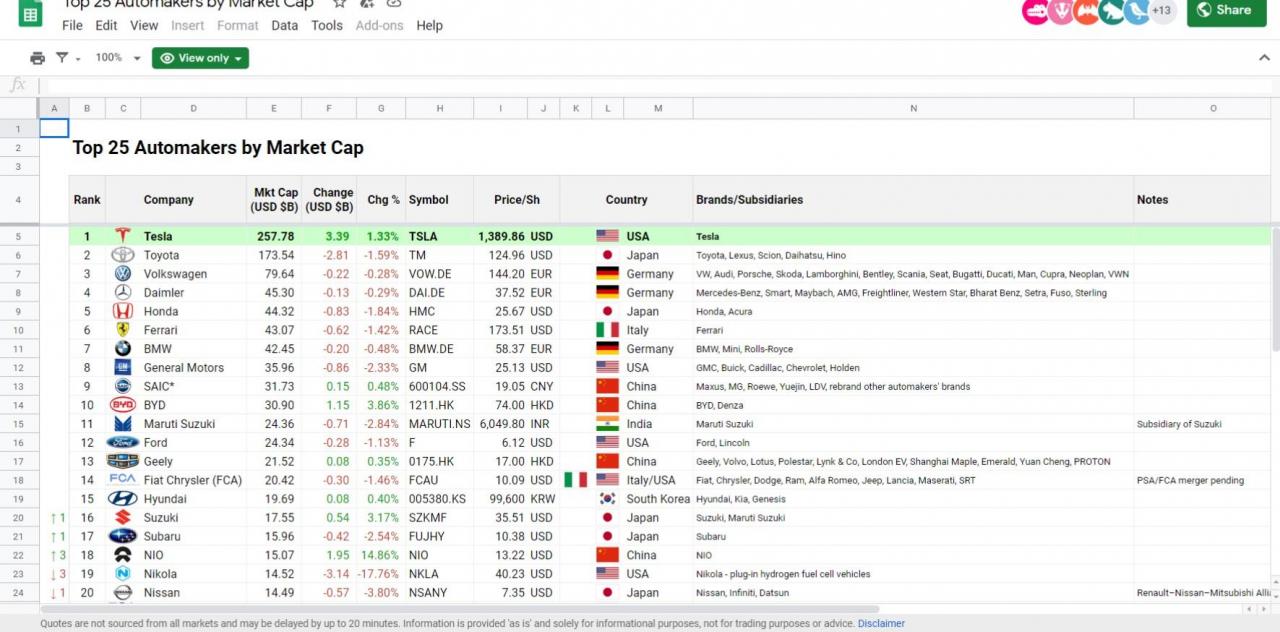Click the '600104.SS' symbol cell
The height and width of the screenshot is (632, 1280).
439,387
